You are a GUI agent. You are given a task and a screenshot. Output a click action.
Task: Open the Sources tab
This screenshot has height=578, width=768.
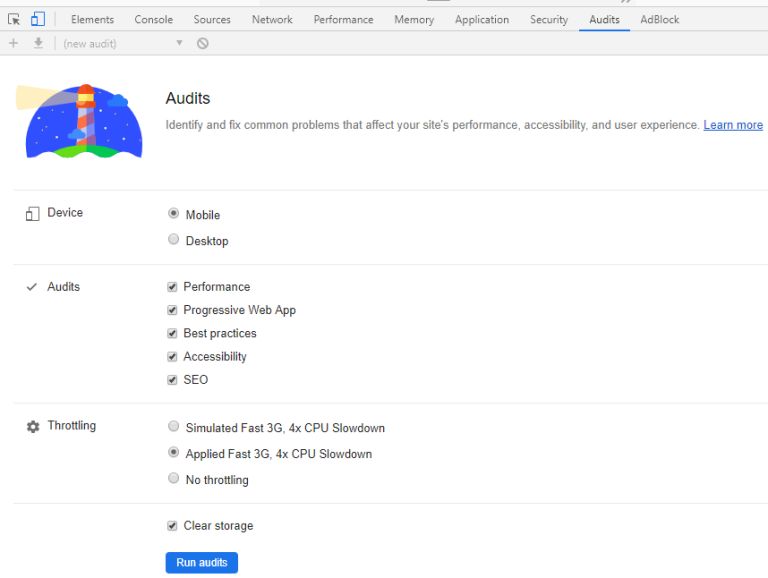[x=212, y=20]
